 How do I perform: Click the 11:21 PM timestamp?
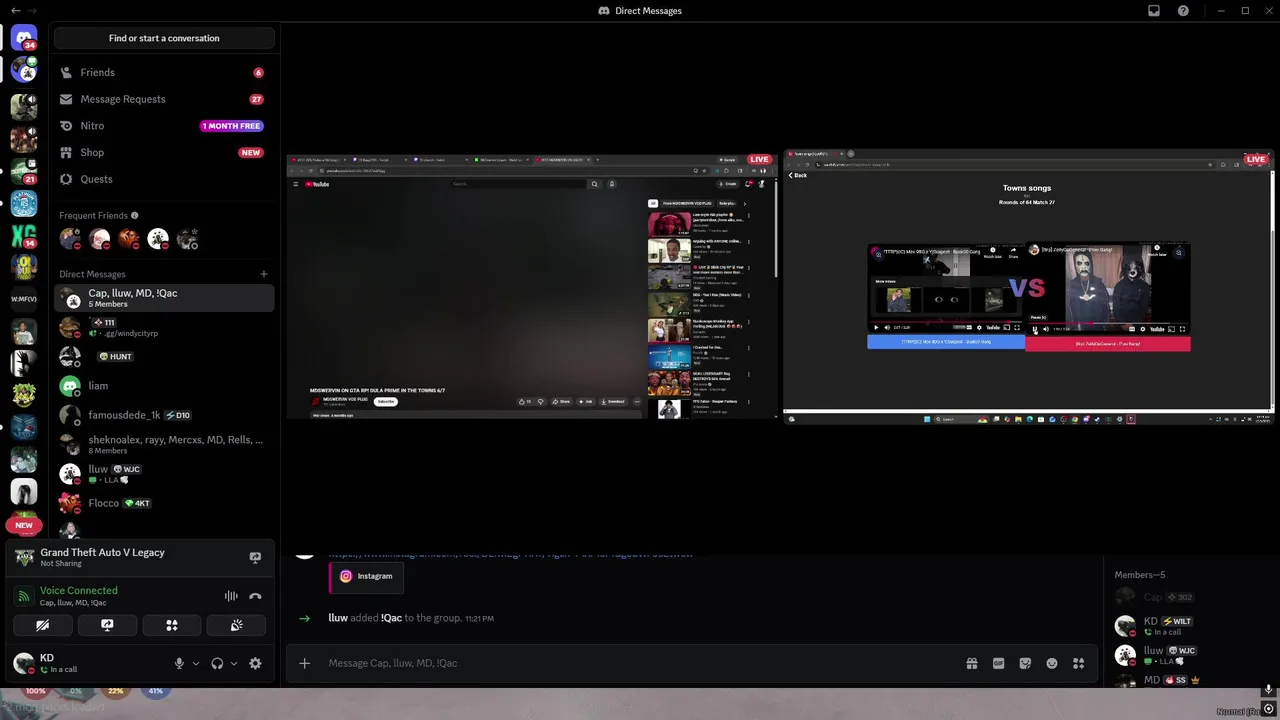(x=480, y=619)
